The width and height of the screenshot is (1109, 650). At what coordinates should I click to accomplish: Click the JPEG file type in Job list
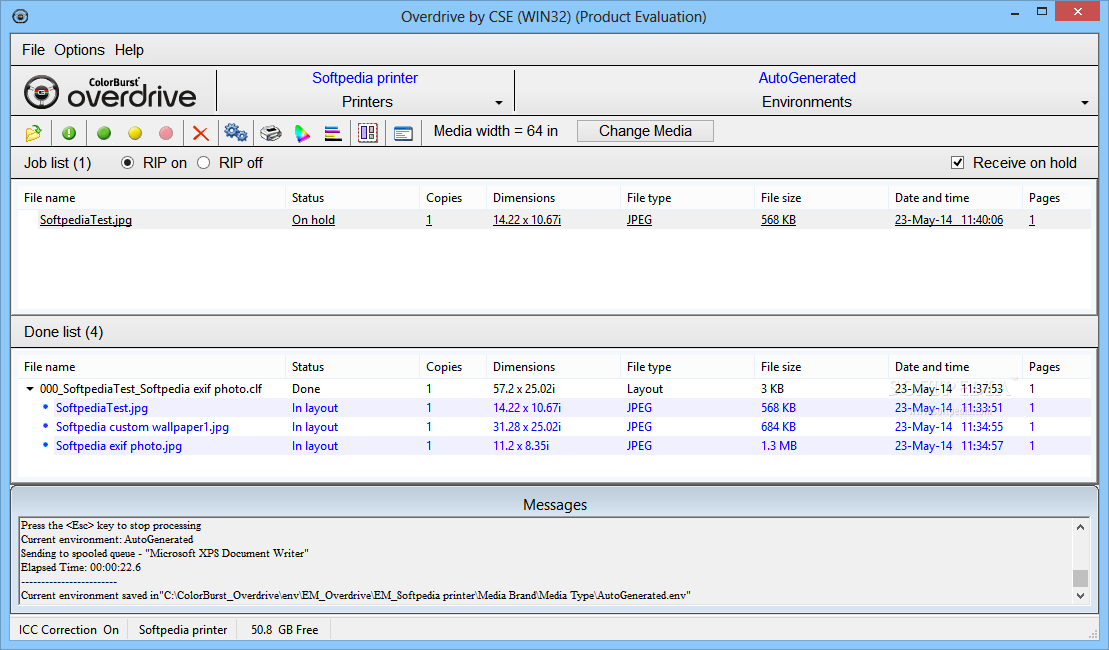[x=639, y=219]
